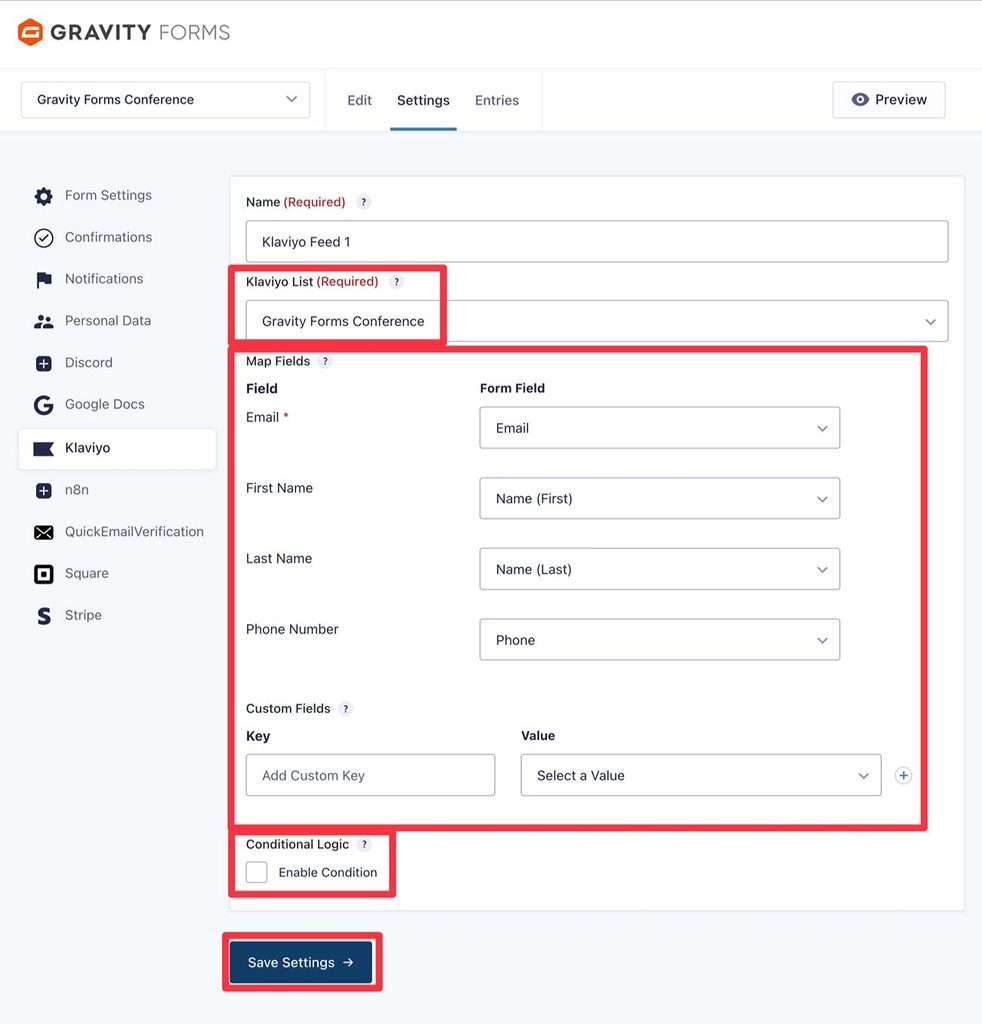This screenshot has width=982, height=1024.
Task: Click the Klaviyo Feed 1 name field
Action: [597, 241]
